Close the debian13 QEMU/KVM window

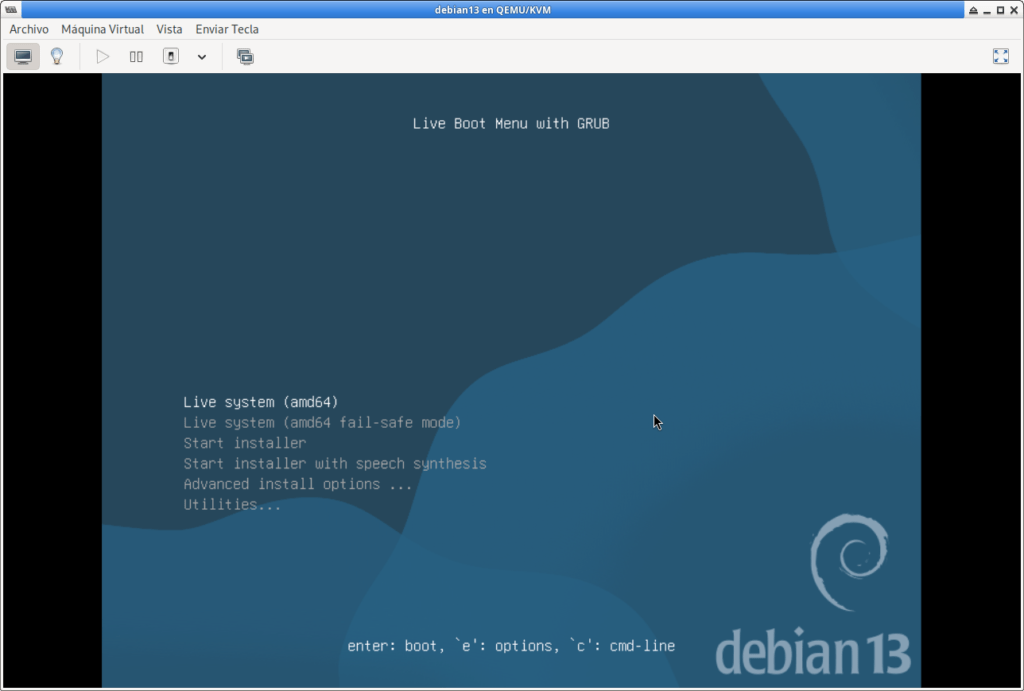1014,10
